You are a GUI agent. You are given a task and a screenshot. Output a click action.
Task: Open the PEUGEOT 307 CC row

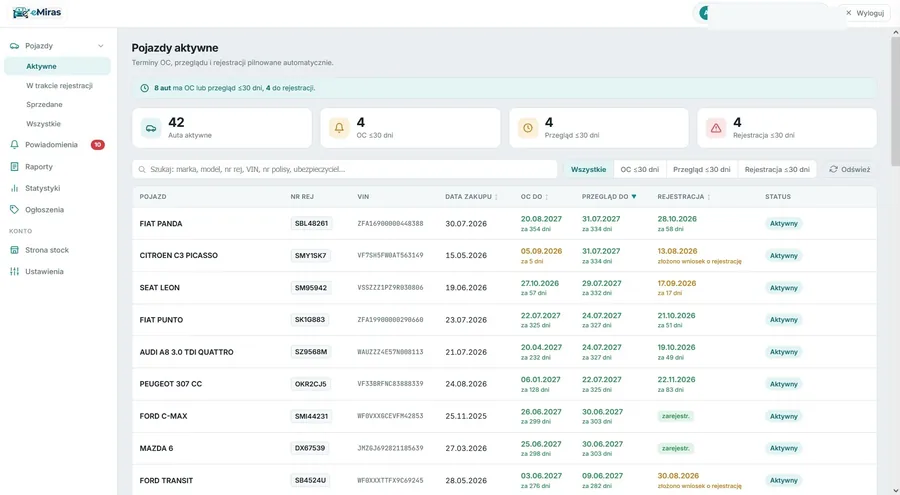click(504, 384)
